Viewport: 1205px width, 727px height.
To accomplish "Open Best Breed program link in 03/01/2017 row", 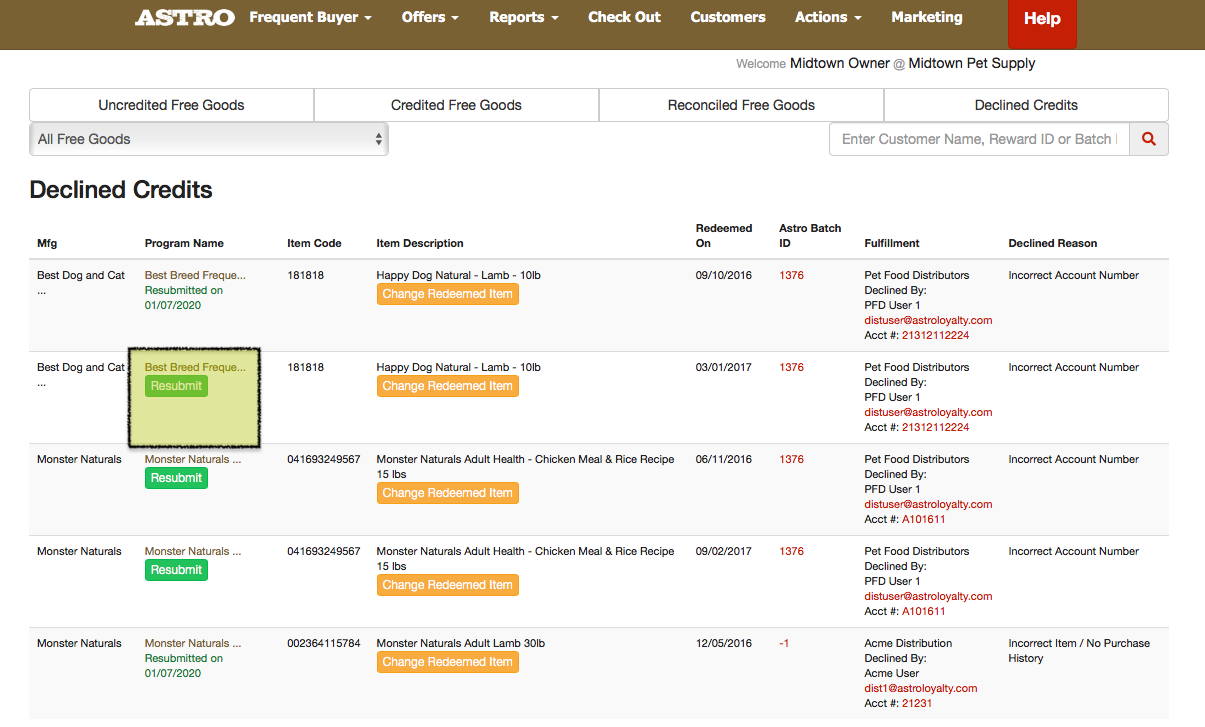I will click(x=195, y=367).
